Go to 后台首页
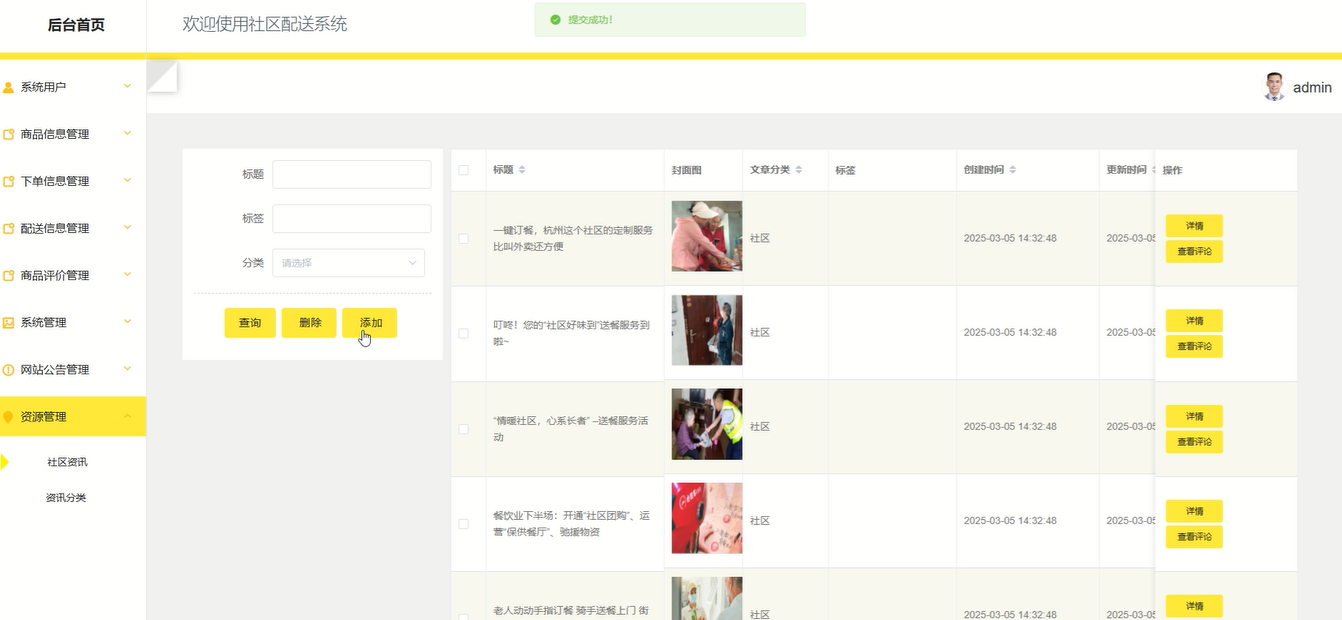 [x=76, y=25]
